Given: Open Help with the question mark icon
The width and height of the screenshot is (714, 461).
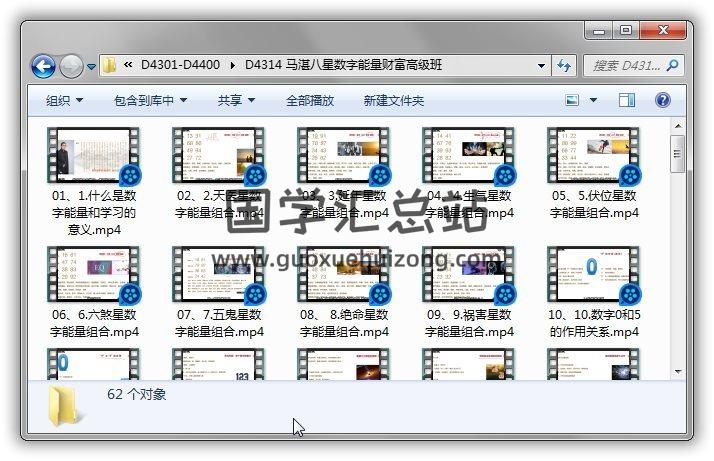Looking at the screenshot, I should click(x=663, y=100).
